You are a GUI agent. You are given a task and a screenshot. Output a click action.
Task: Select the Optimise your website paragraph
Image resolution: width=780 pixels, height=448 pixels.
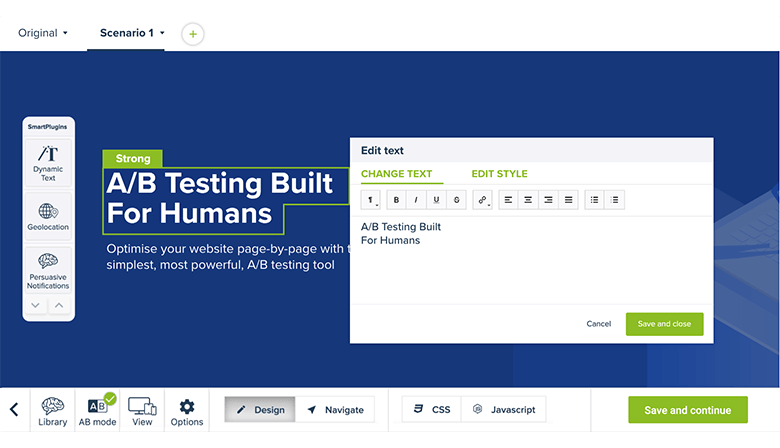(x=228, y=257)
